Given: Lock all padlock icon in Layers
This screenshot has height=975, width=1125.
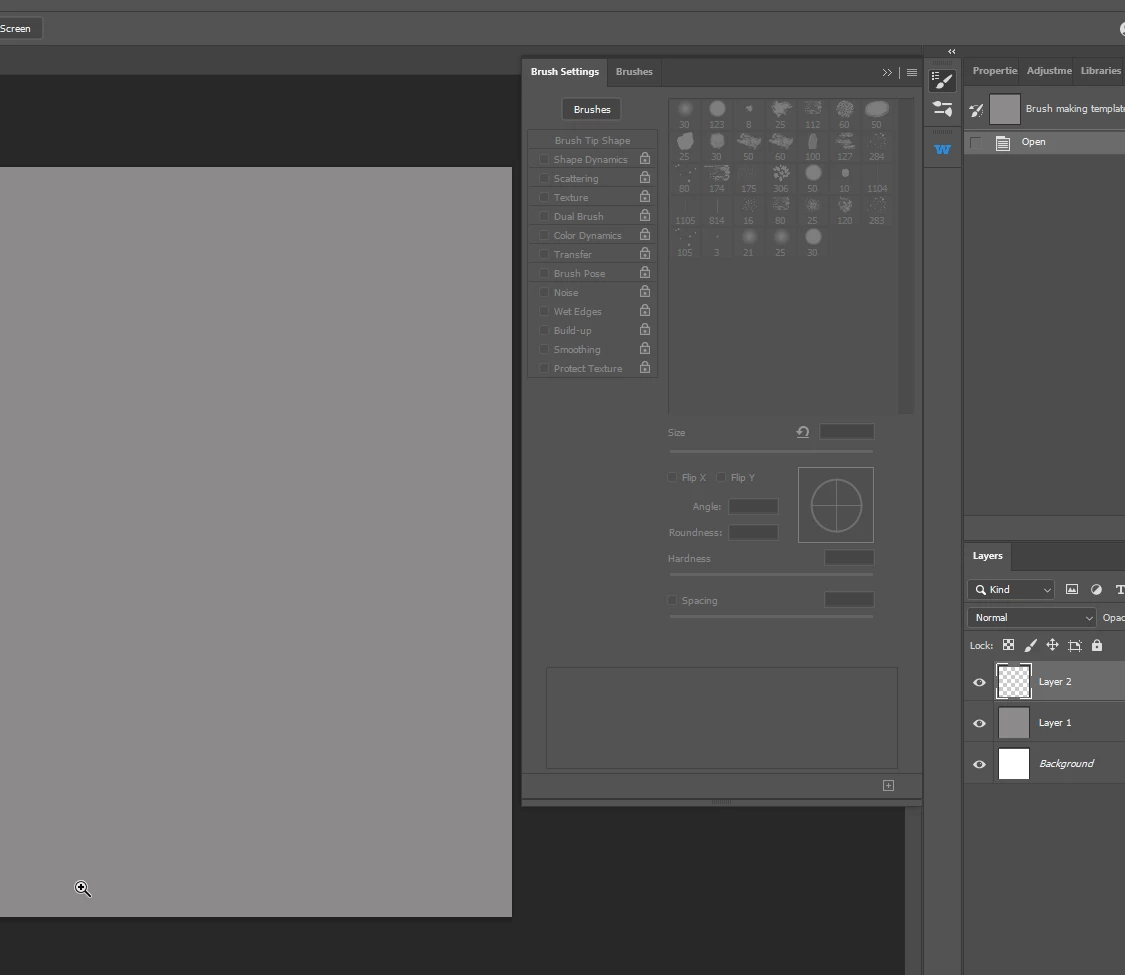Looking at the screenshot, I should coord(1097,645).
